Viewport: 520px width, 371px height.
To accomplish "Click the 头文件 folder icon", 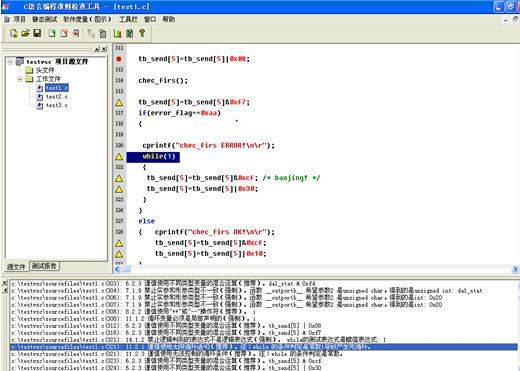I will tap(29, 70).
